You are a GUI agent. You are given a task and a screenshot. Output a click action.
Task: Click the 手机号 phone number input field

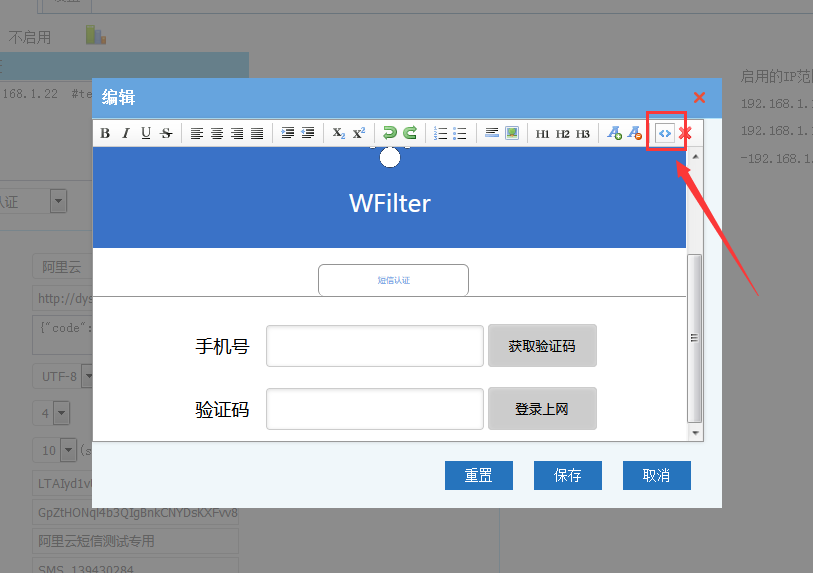pyautogui.click(x=374, y=346)
